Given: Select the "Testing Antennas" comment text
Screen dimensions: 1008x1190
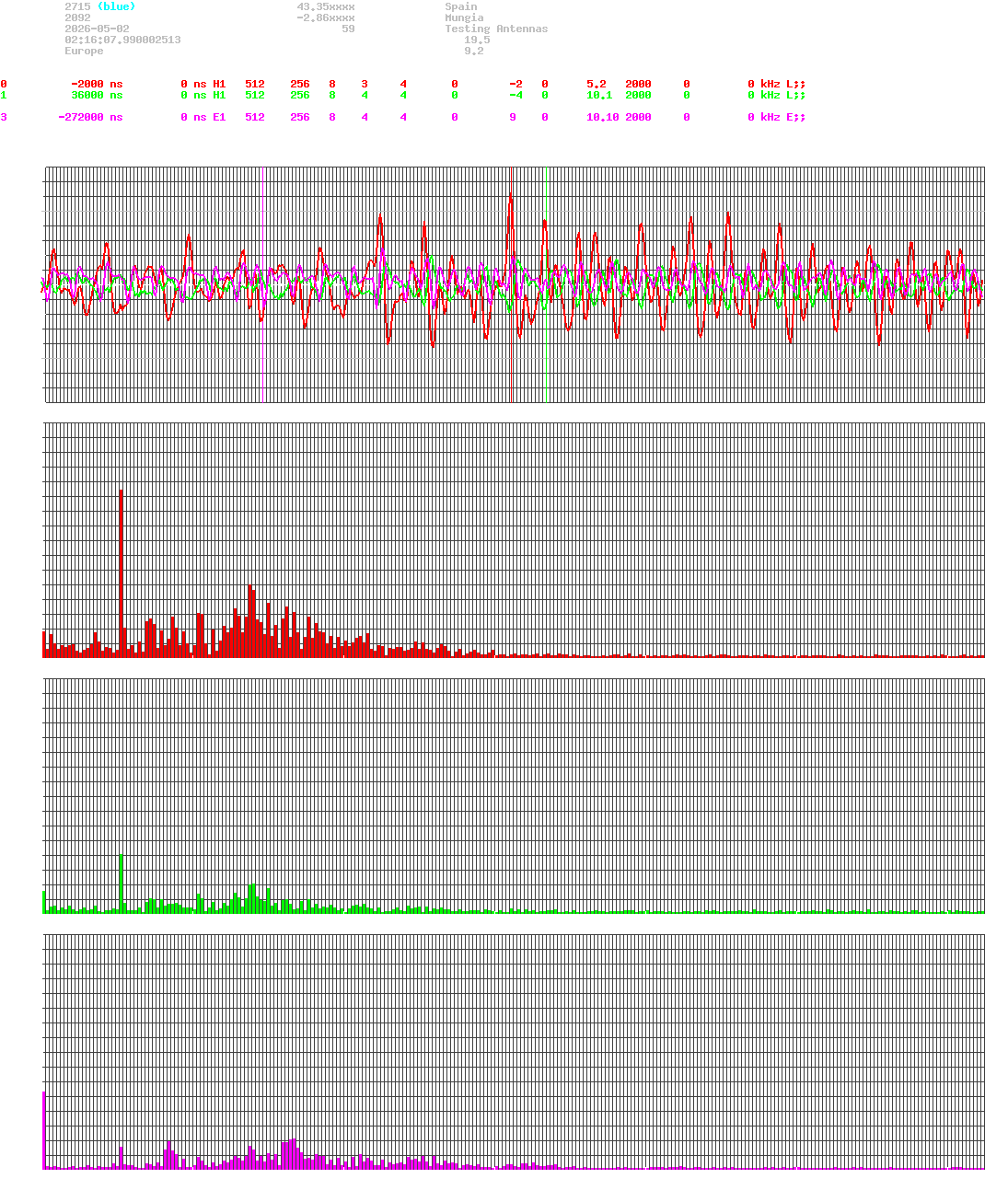Looking at the screenshot, I should pyautogui.click(x=496, y=29).
